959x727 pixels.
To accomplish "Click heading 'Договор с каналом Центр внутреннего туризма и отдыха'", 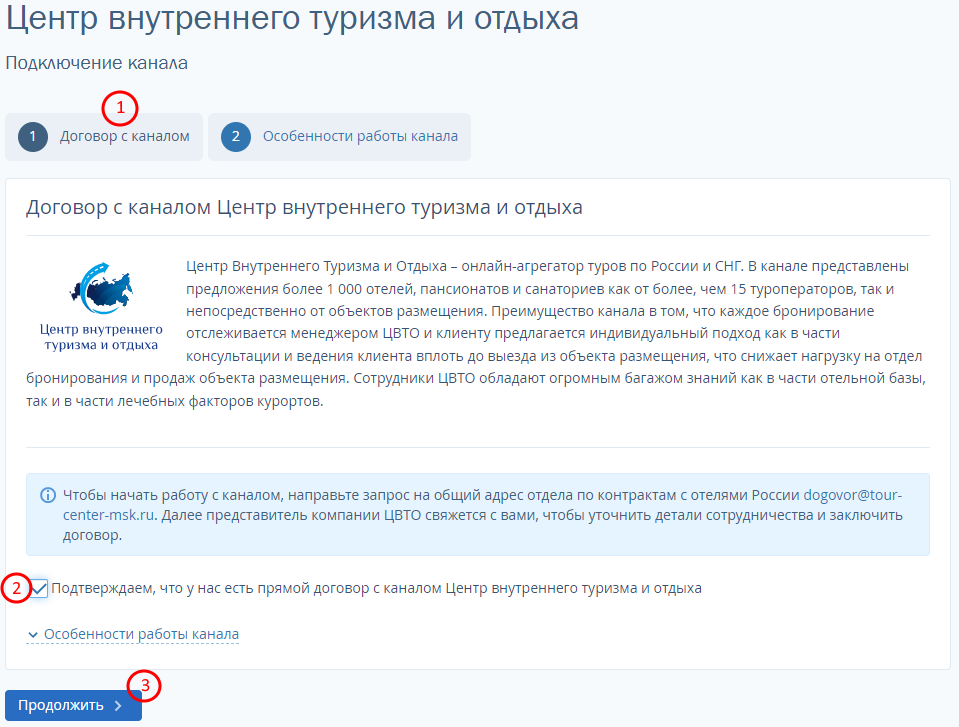I will click(304, 207).
